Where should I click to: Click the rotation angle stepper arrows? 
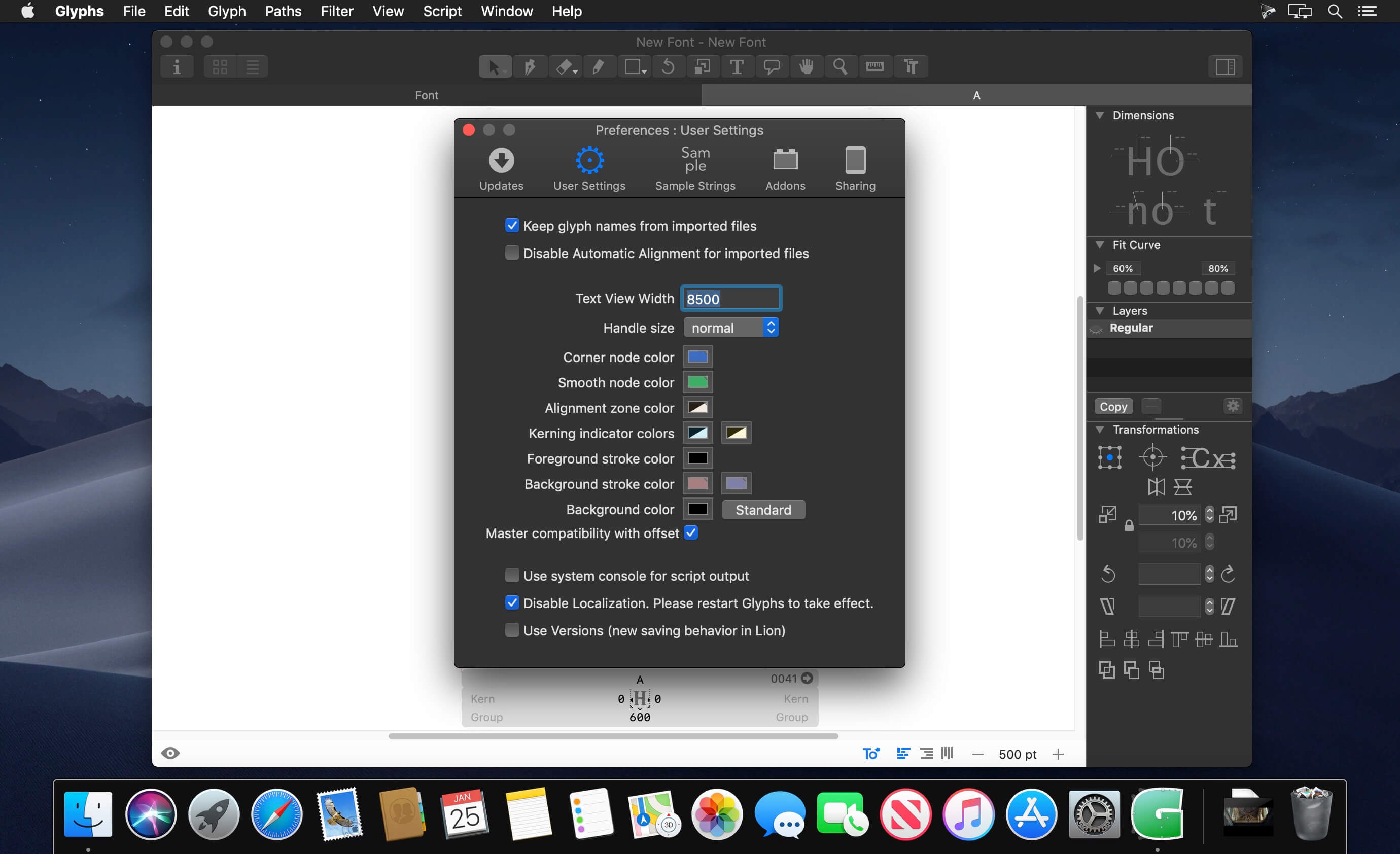click(1209, 574)
